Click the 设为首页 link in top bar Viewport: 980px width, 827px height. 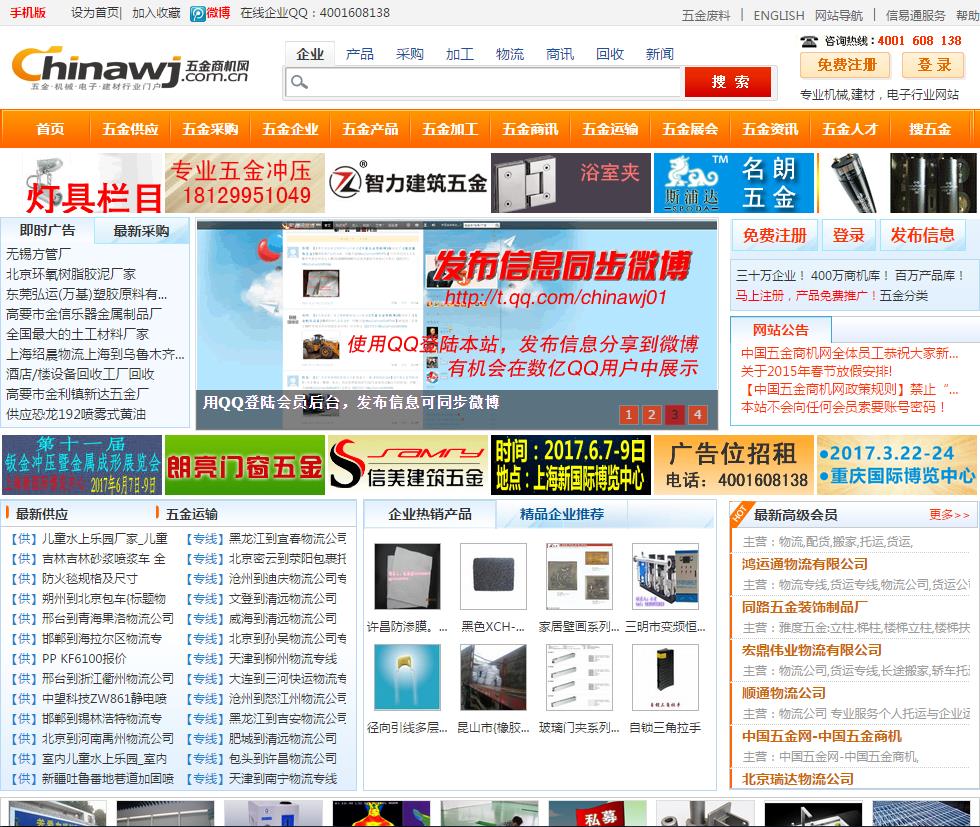click(x=94, y=13)
